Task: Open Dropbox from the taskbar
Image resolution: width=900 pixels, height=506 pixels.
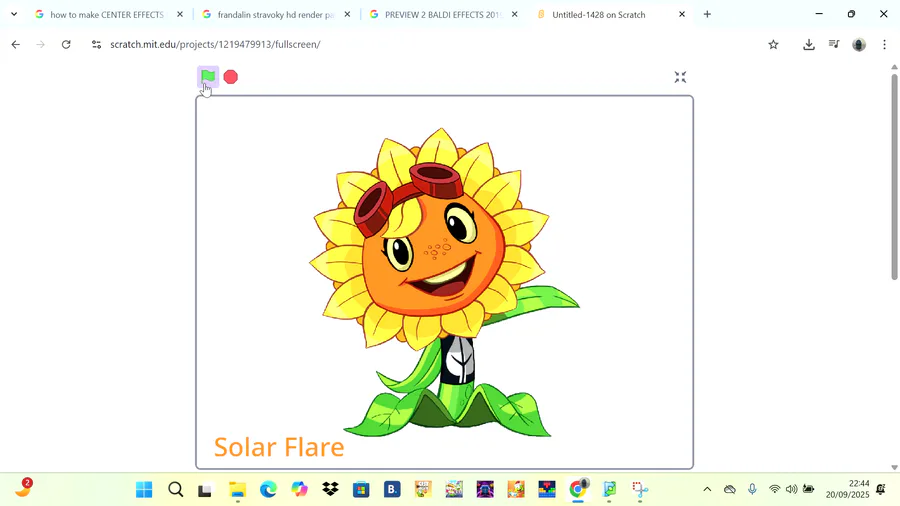Action: 330,489
